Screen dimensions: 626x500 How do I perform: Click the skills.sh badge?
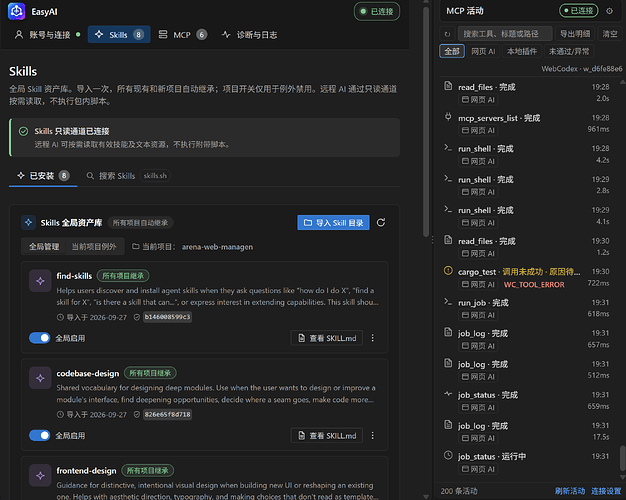(155, 176)
